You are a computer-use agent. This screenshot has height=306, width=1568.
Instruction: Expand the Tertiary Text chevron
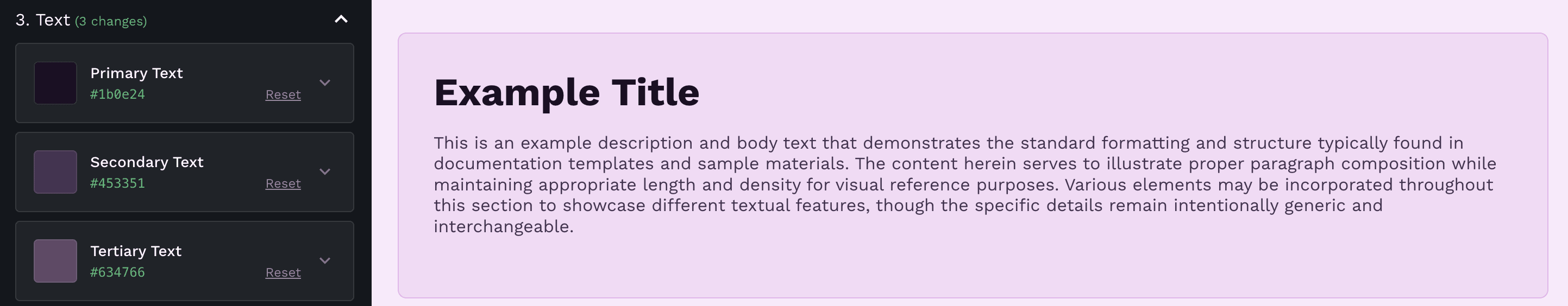(x=325, y=260)
